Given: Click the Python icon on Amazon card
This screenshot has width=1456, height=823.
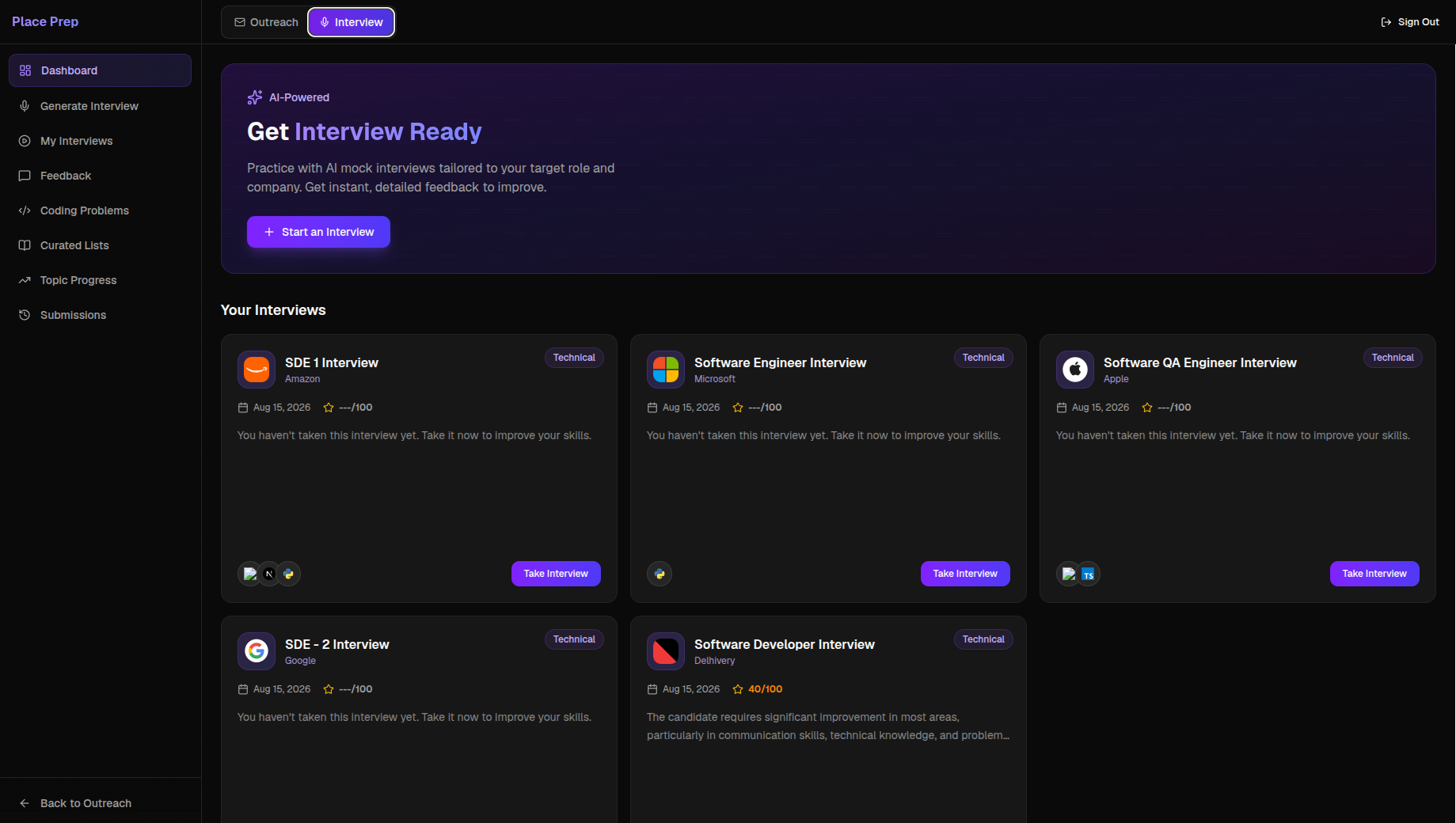Looking at the screenshot, I should pos(288,574).
